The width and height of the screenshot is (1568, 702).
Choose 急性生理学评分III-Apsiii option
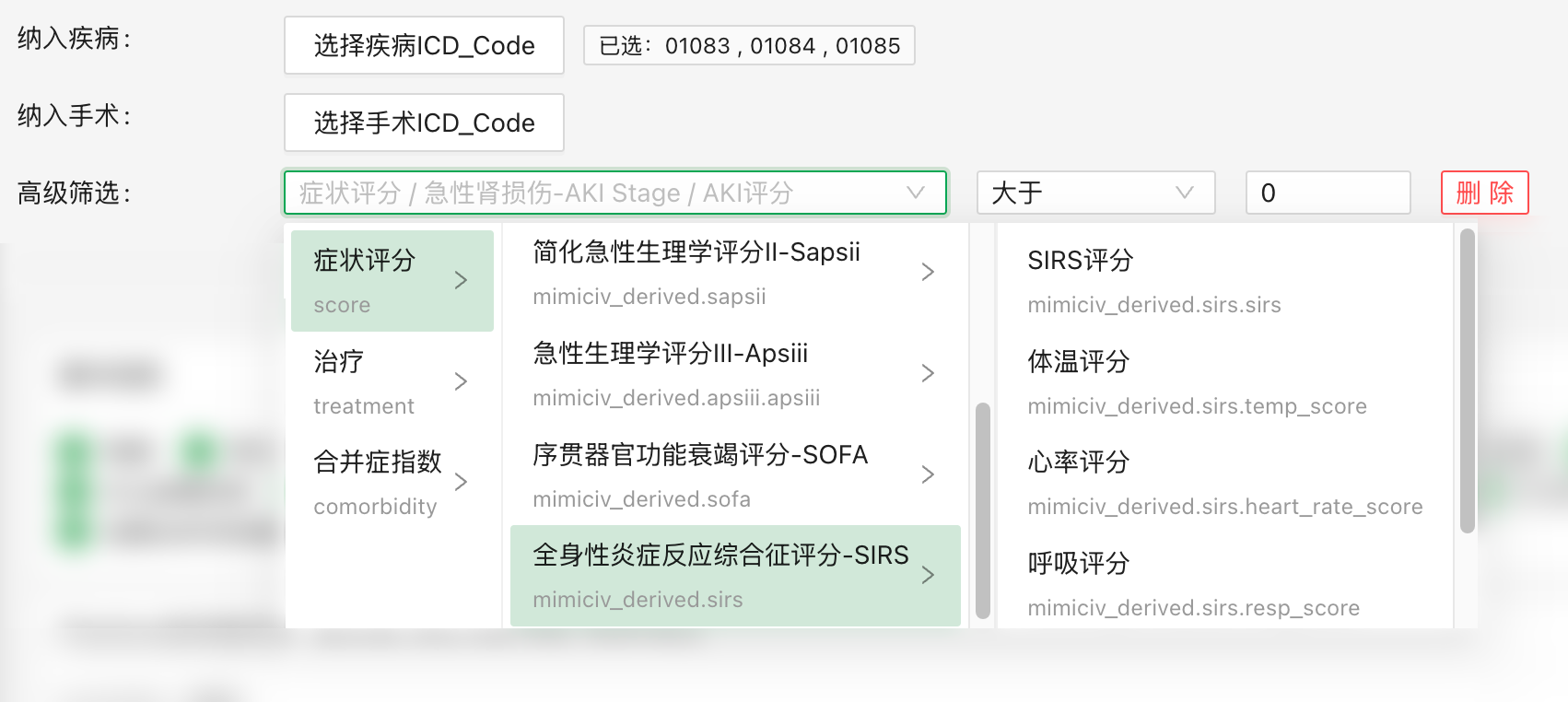(x=671, y=373)
